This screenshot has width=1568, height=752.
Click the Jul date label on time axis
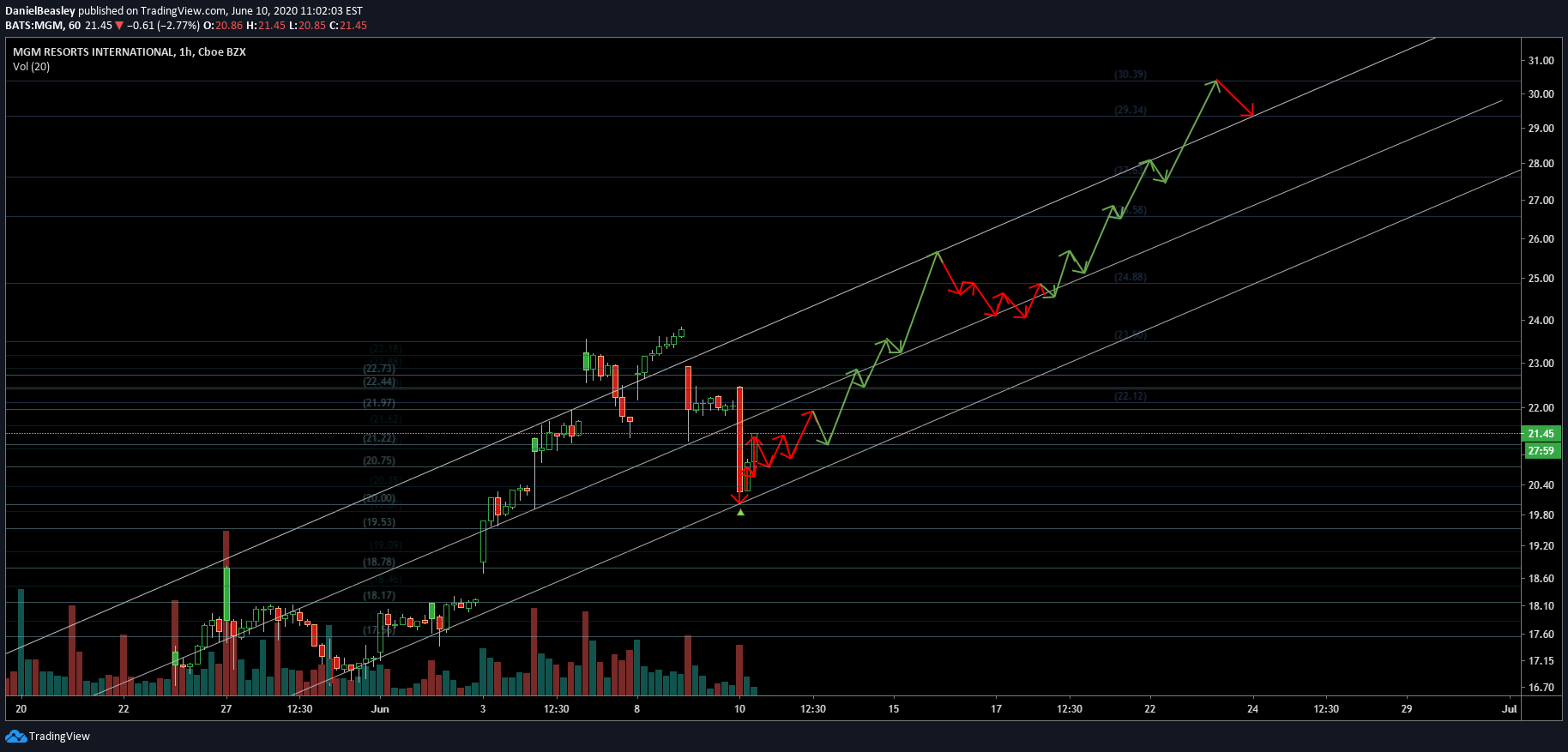(x=1510, y=709)
